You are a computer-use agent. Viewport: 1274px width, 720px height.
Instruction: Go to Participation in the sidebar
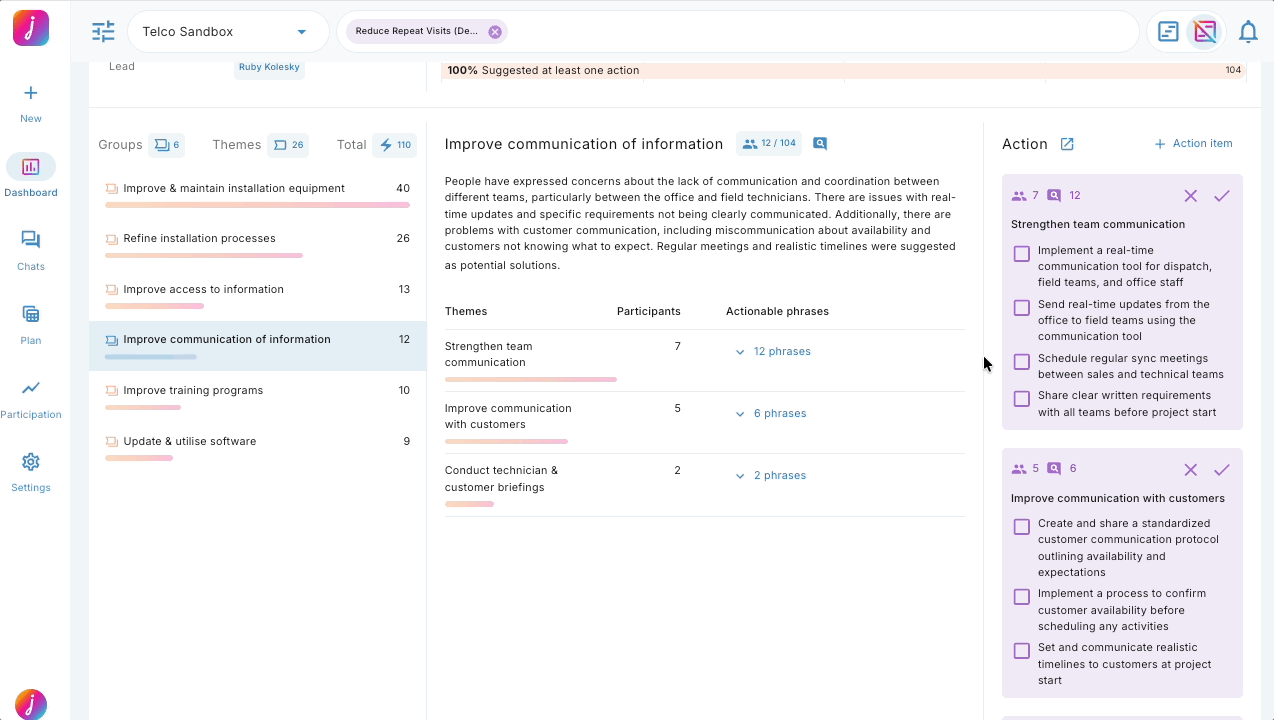(x=31, y=397)
